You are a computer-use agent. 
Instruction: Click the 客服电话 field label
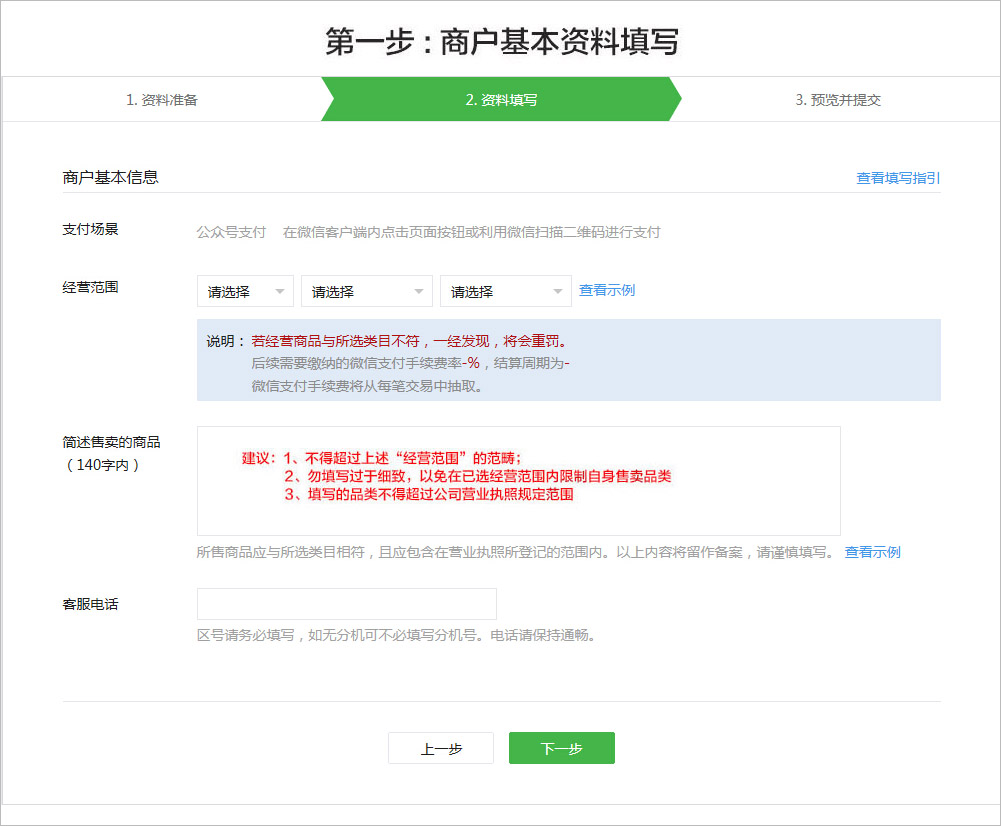91,604
